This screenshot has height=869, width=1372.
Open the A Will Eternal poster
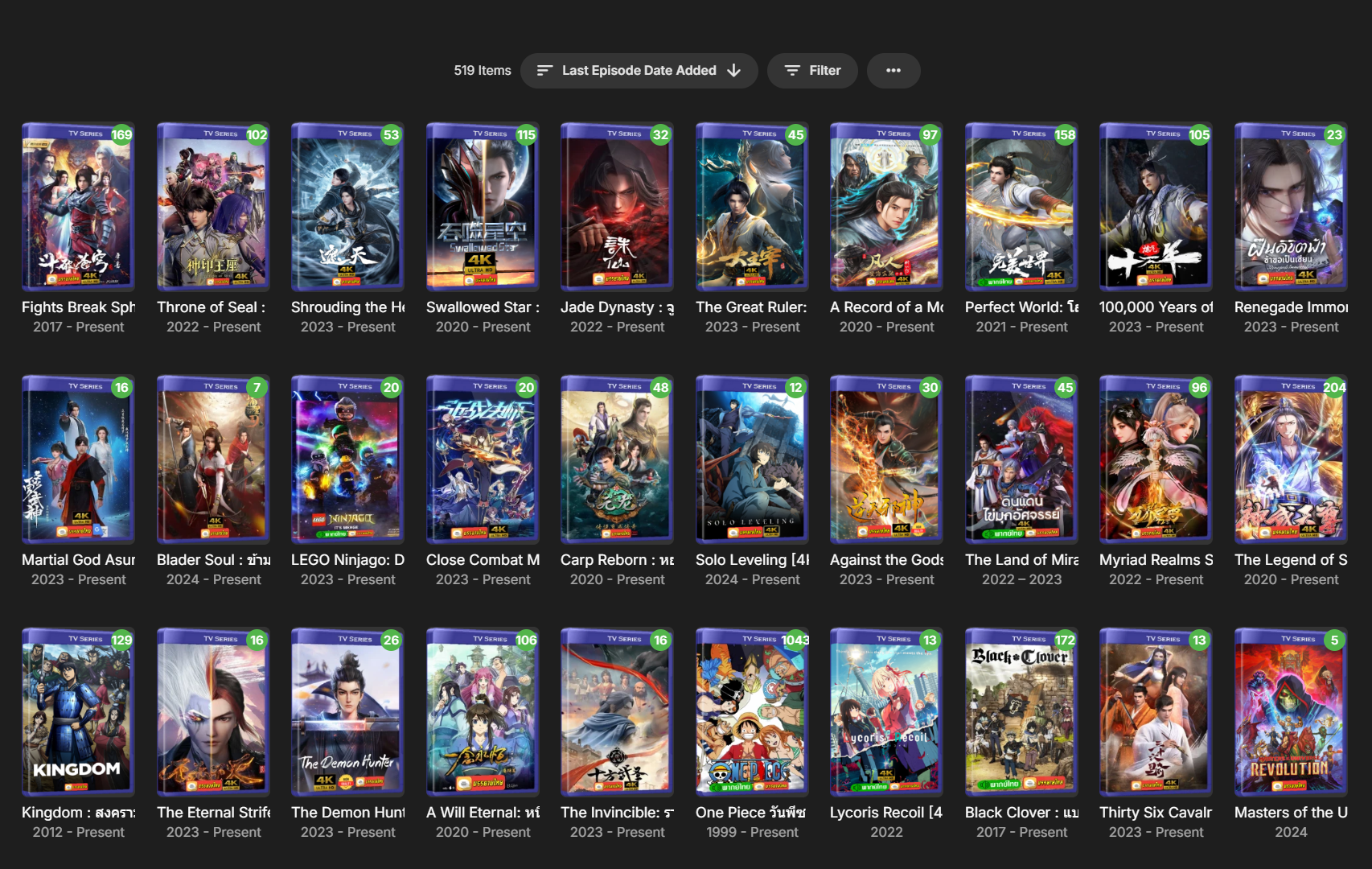[x=483, y=712]
